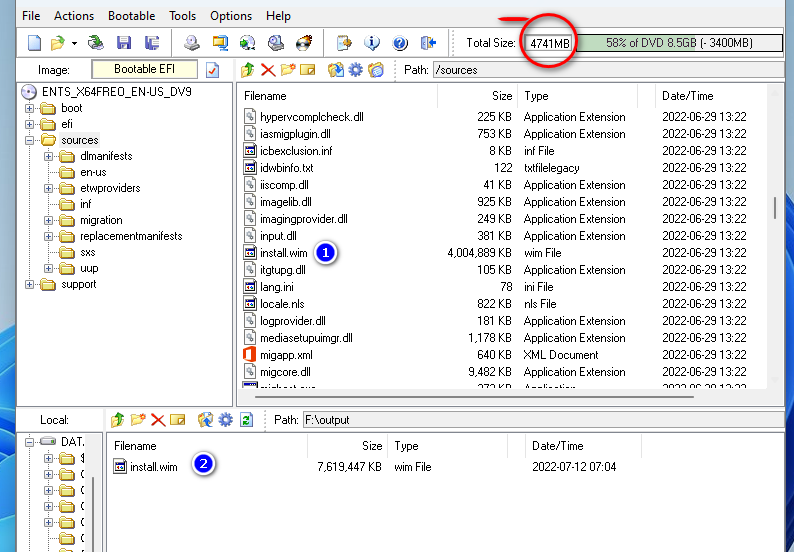The image size is (794, 552).
Task: Click gear icon in the Local toolbar
Action: pyautogui.click(x=226, y=420)
